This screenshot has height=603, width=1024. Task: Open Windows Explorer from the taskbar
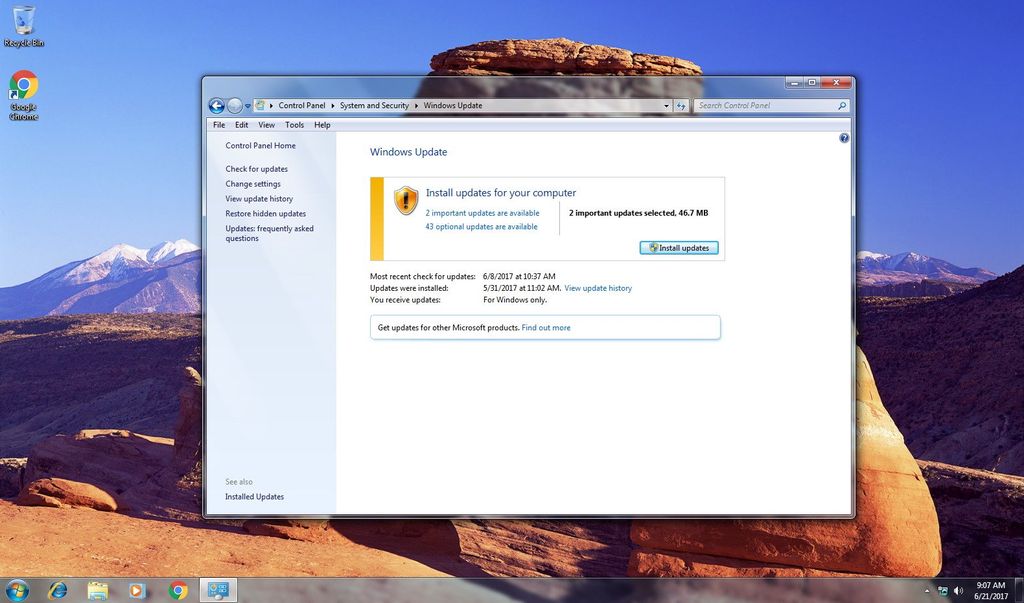click(x=96, y=591)
